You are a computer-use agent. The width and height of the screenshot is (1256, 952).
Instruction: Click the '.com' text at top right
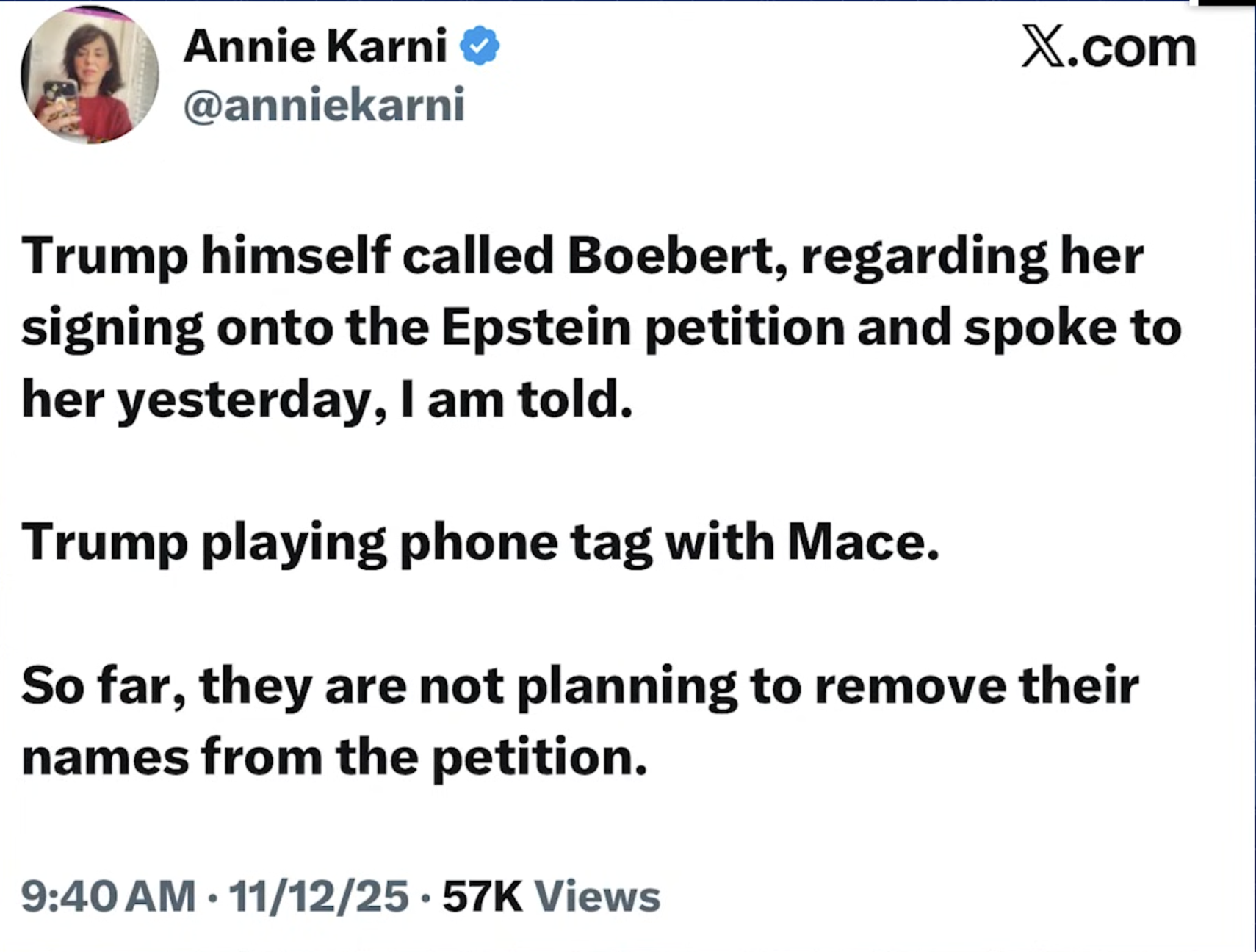[1133, 48]
